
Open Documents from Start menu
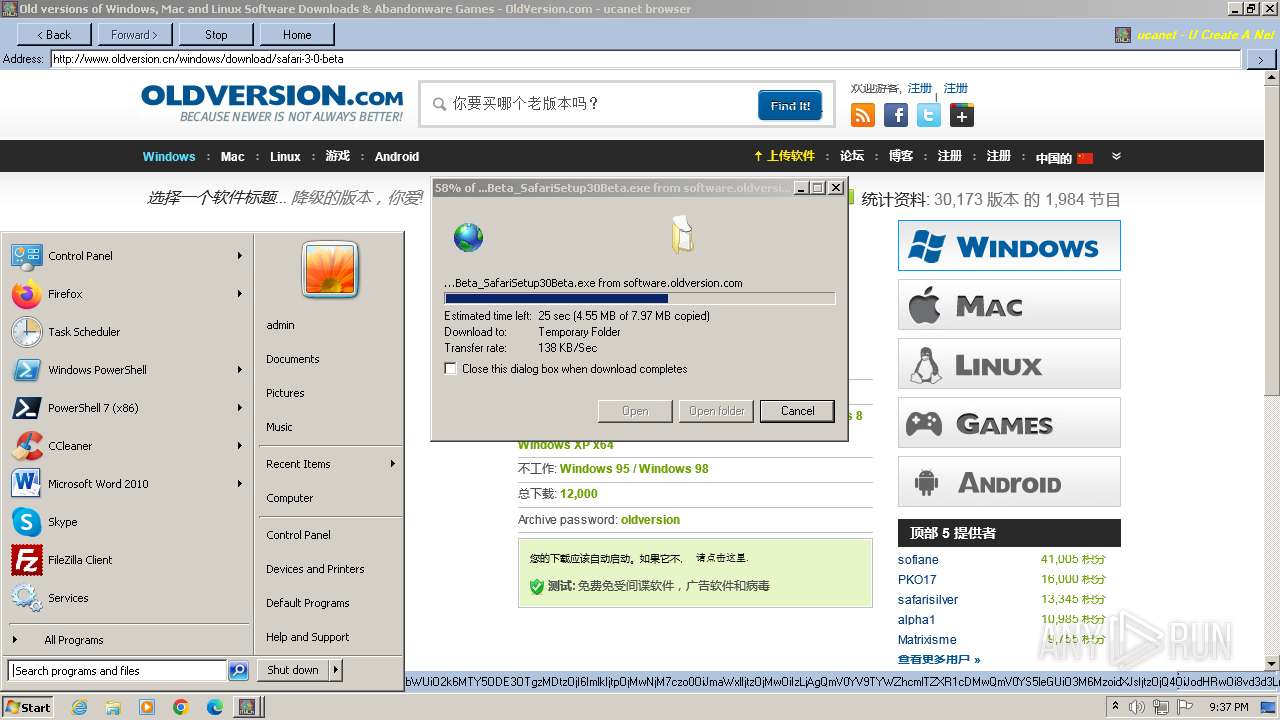(x=293, y=359)
